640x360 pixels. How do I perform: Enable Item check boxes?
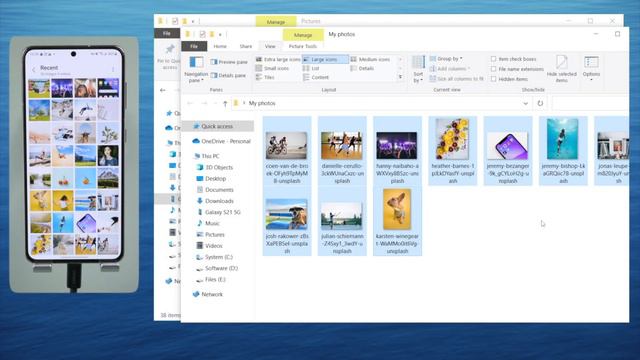(493, 59)
